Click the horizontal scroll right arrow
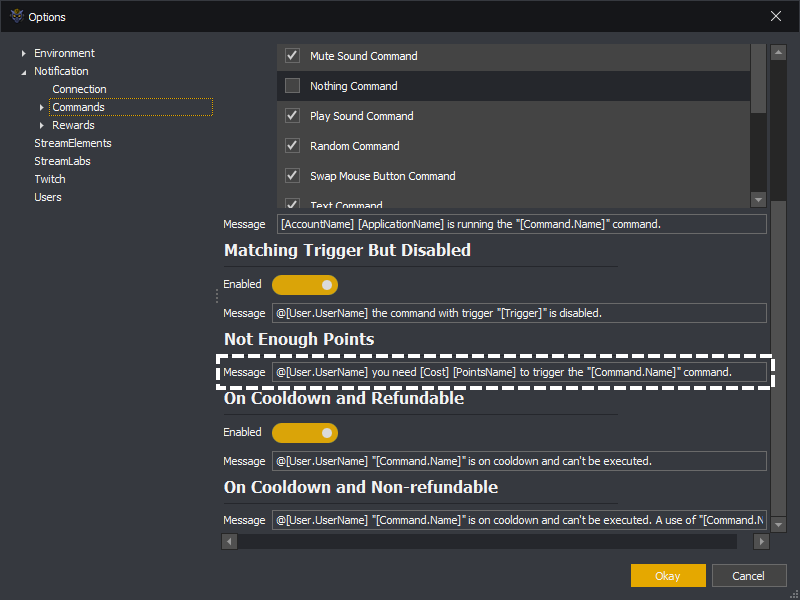The width and height of the screenshot is (800, 600). [761, 541]
